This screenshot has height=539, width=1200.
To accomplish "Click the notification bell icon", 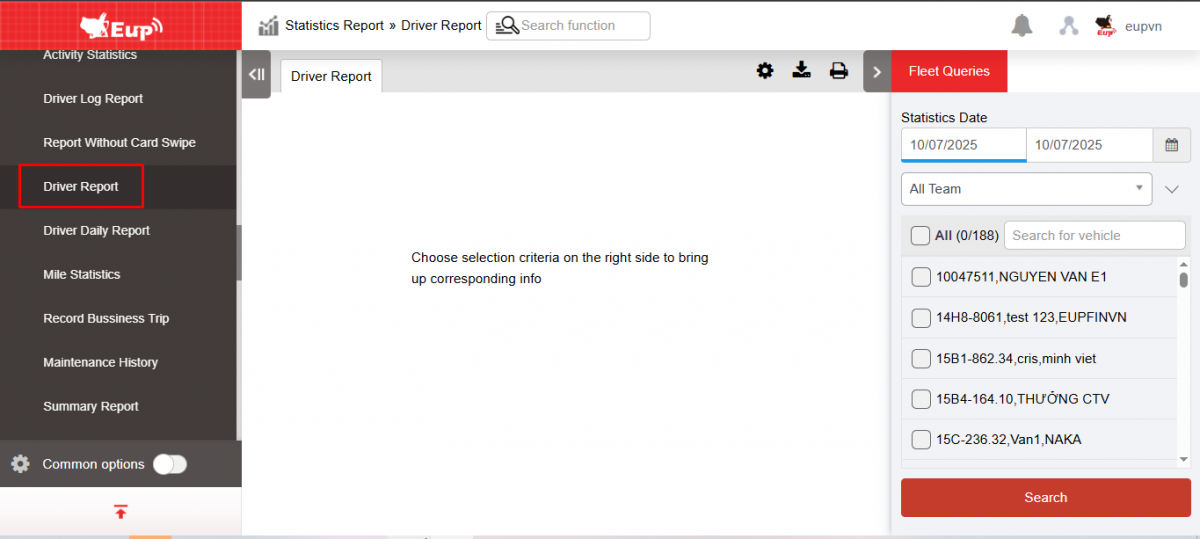I will [1021, 26].
